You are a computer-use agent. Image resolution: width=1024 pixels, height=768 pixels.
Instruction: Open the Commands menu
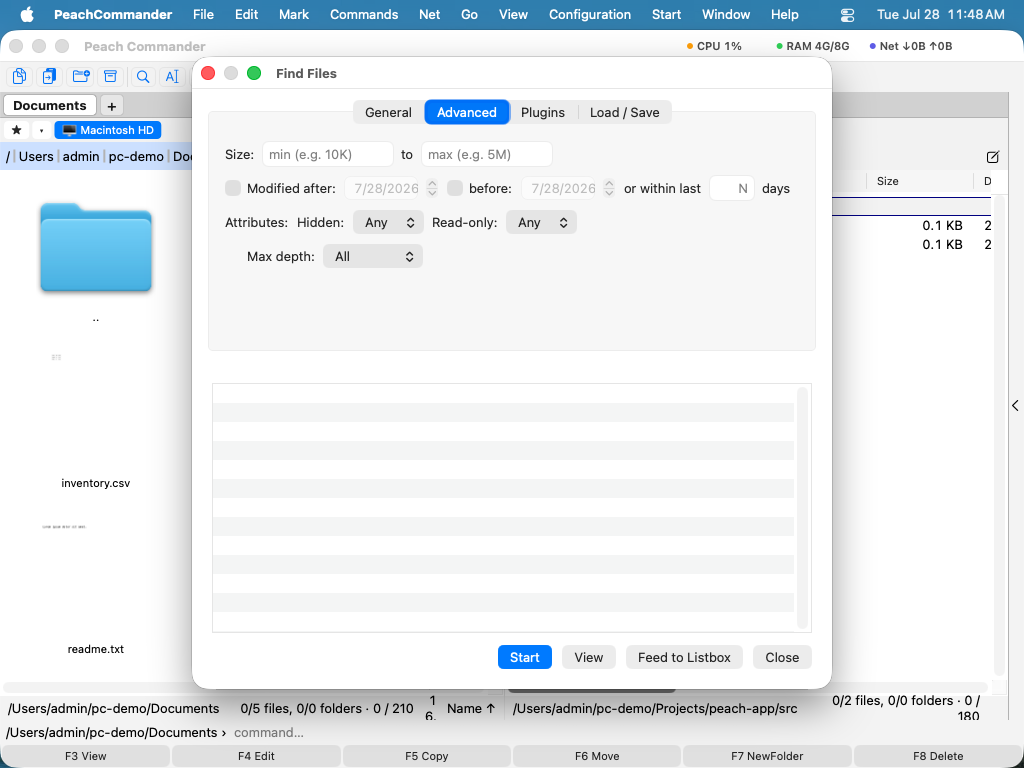[364, 14]
